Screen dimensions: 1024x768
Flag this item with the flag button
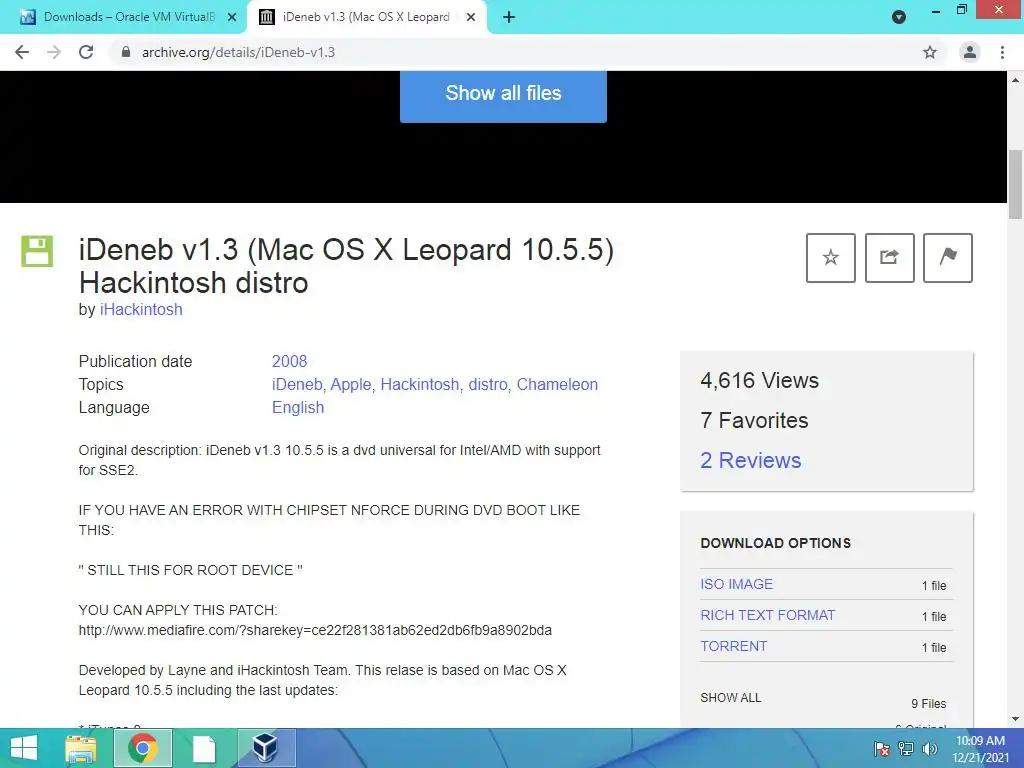(948, 257)
